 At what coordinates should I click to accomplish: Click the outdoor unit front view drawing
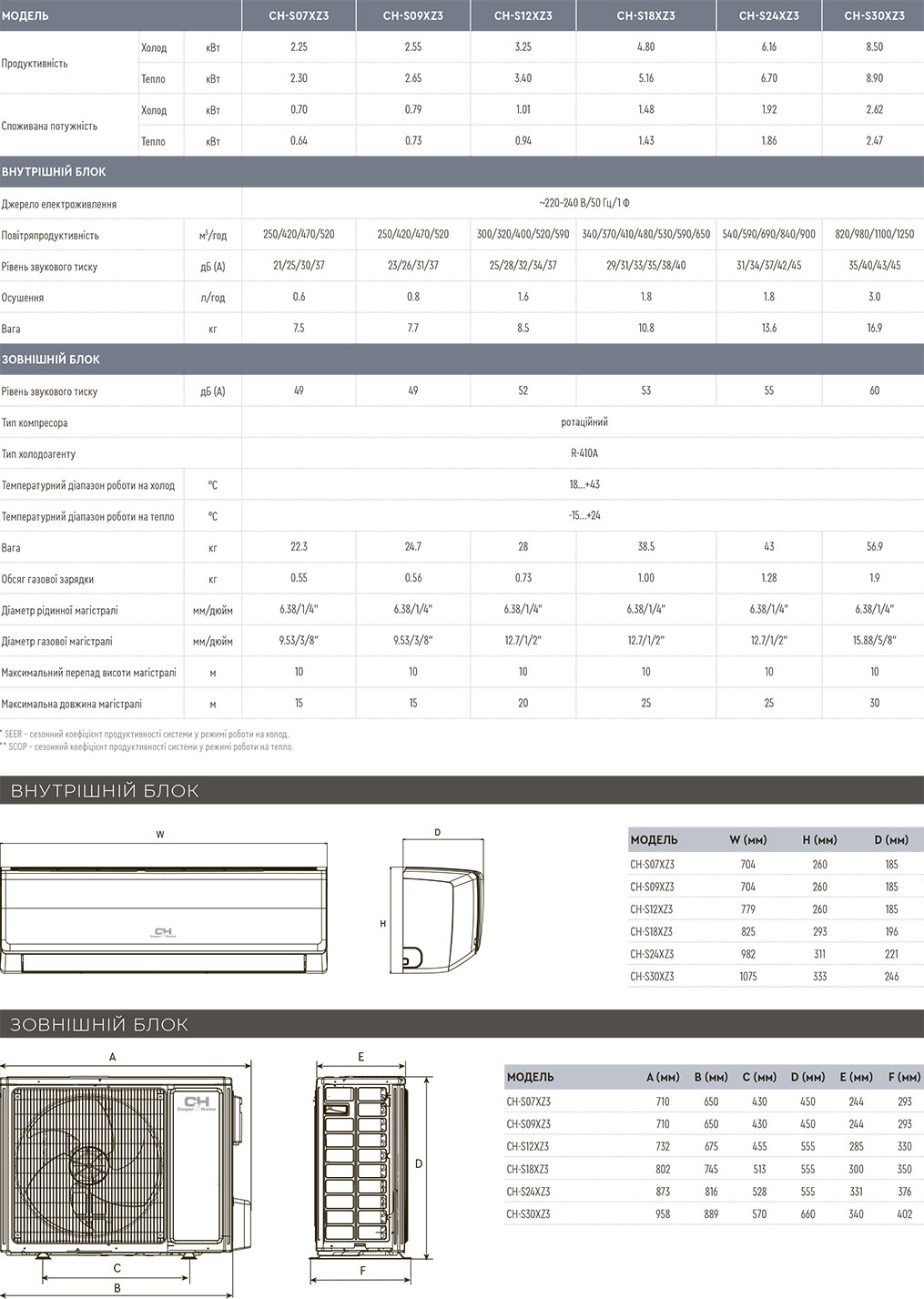pos(127,1168)
